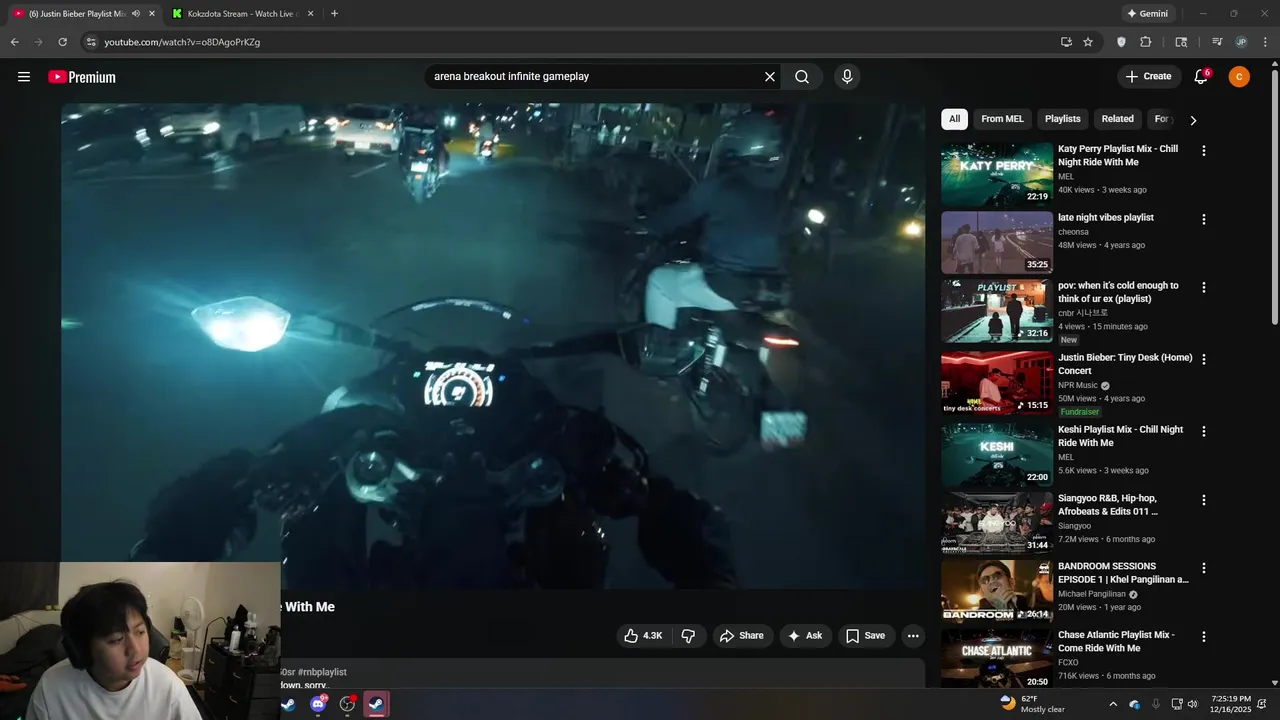Open the taskbar volume icon
Image resolution: width=1280 pixels, height=720 pixels.
tap(1192, 704)
